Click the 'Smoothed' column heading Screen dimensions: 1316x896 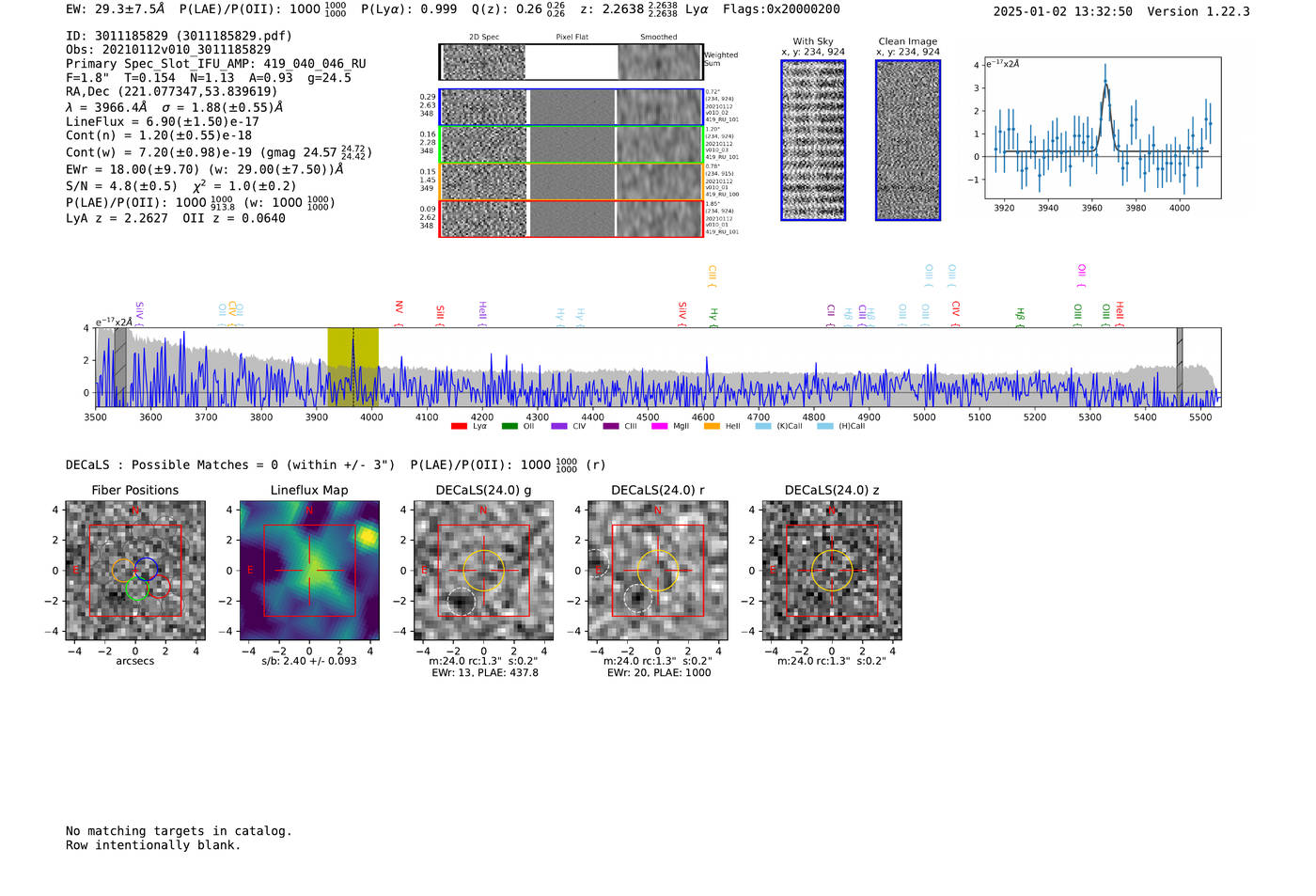[x=659, y=38]
